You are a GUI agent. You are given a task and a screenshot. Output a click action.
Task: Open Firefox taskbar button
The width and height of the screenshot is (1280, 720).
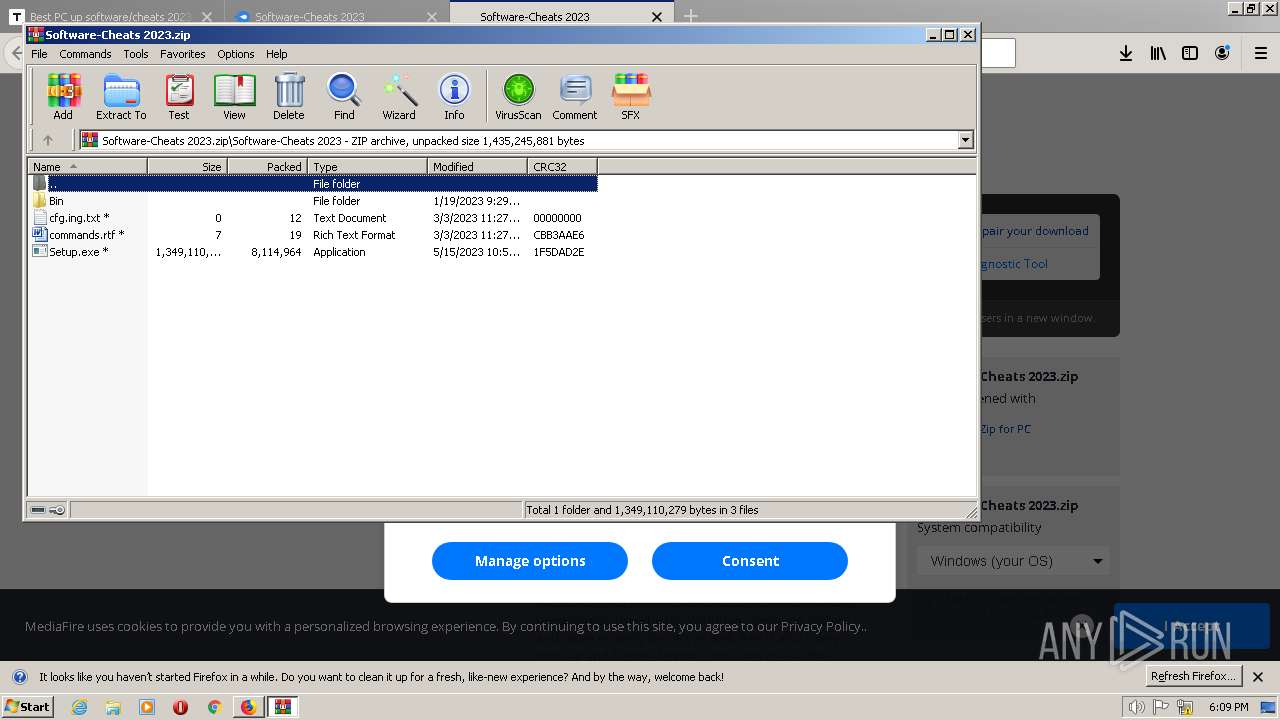pos(248,707)
